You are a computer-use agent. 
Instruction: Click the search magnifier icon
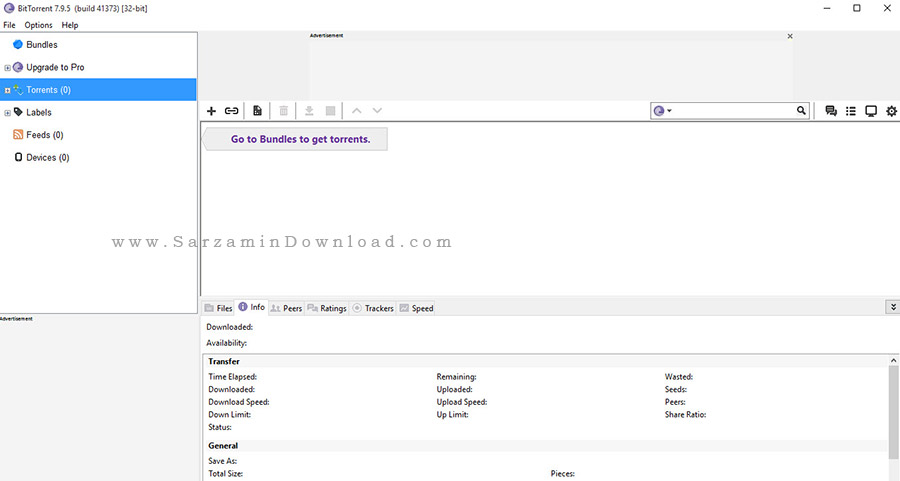pyautogui.click(x=801, y=110)
